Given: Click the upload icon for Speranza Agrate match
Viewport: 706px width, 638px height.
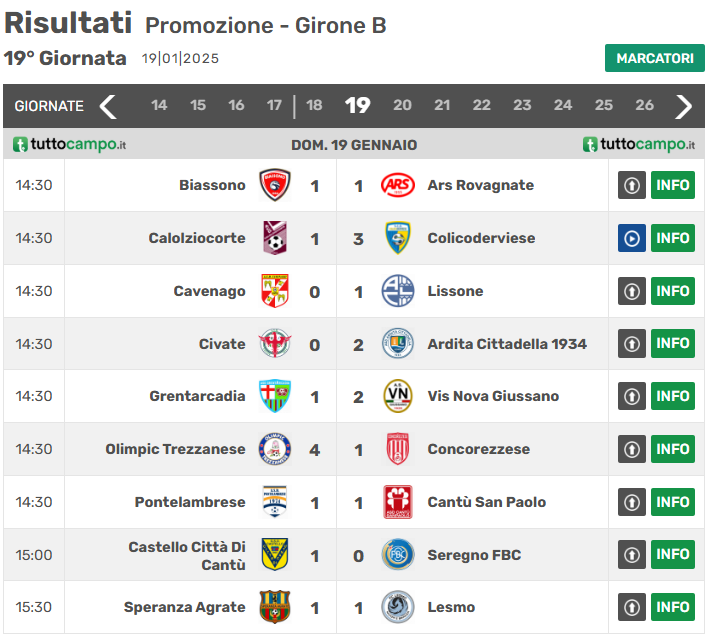Looking at the screenshot, I should pyautogui.click(x=631, y=607).
